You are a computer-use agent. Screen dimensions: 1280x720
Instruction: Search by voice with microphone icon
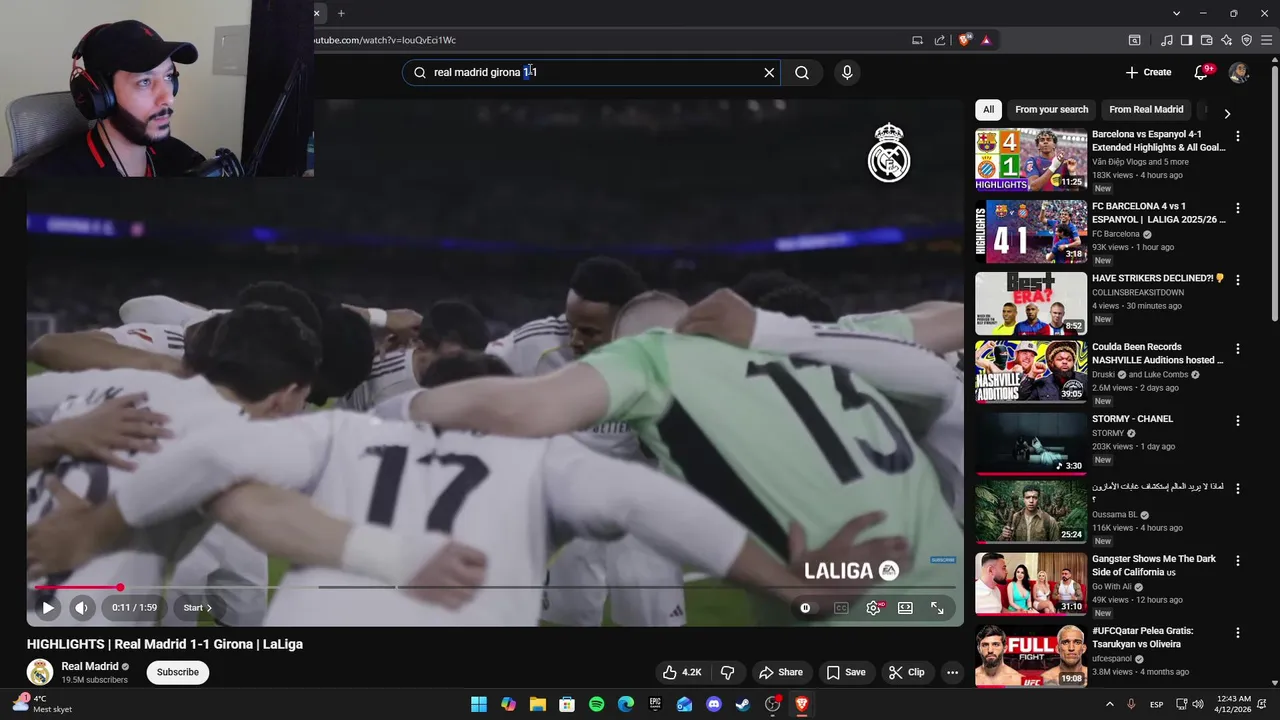(847, 72)
